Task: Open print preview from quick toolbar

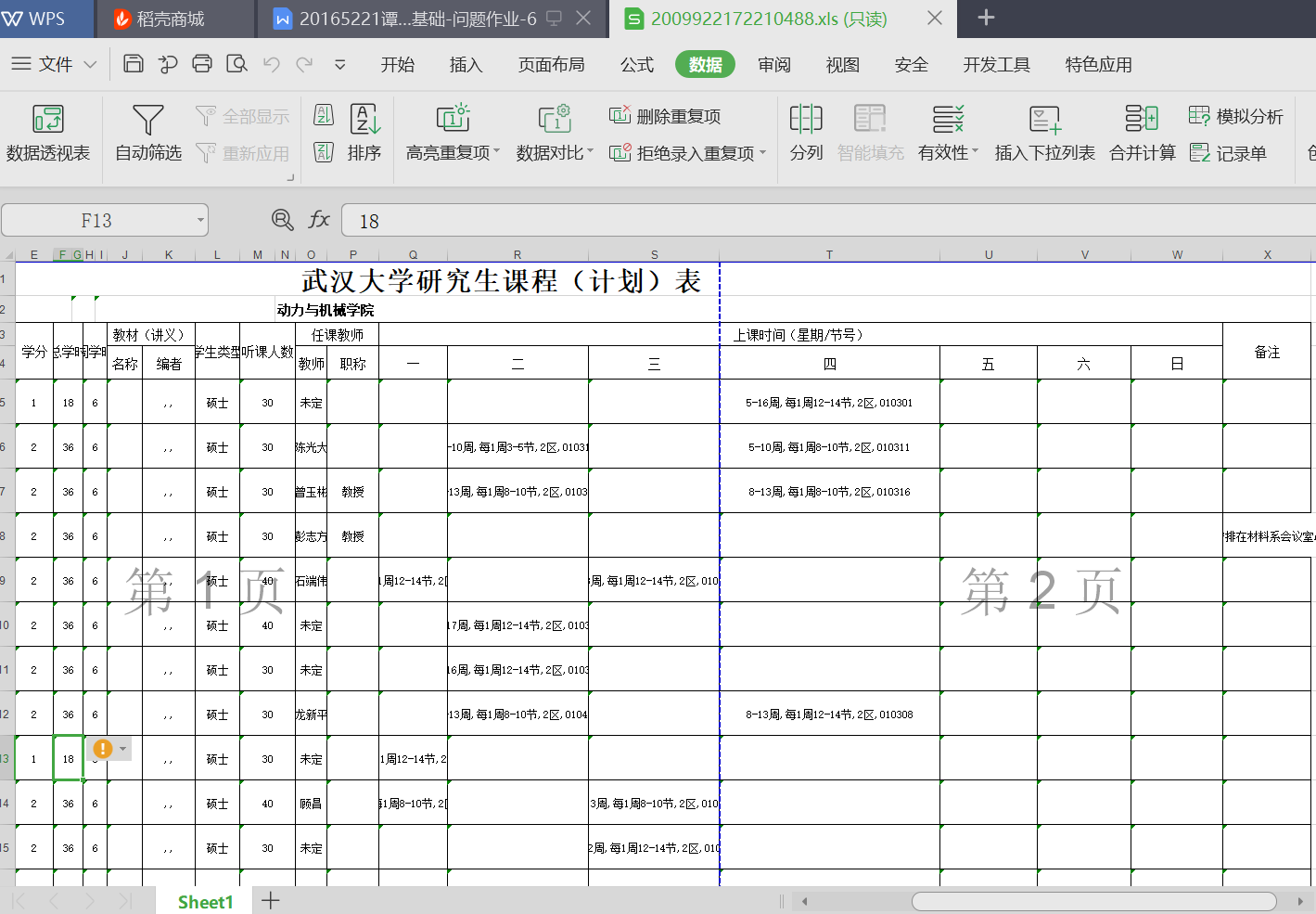Action: pos(237,64)
